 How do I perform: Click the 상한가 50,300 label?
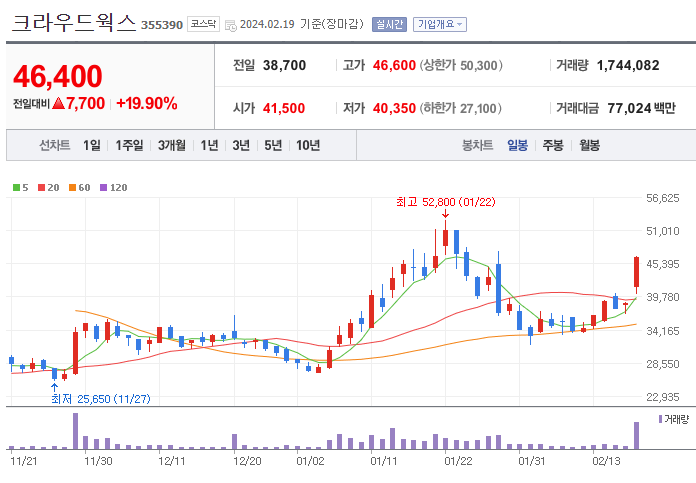[x=461, y=65]
